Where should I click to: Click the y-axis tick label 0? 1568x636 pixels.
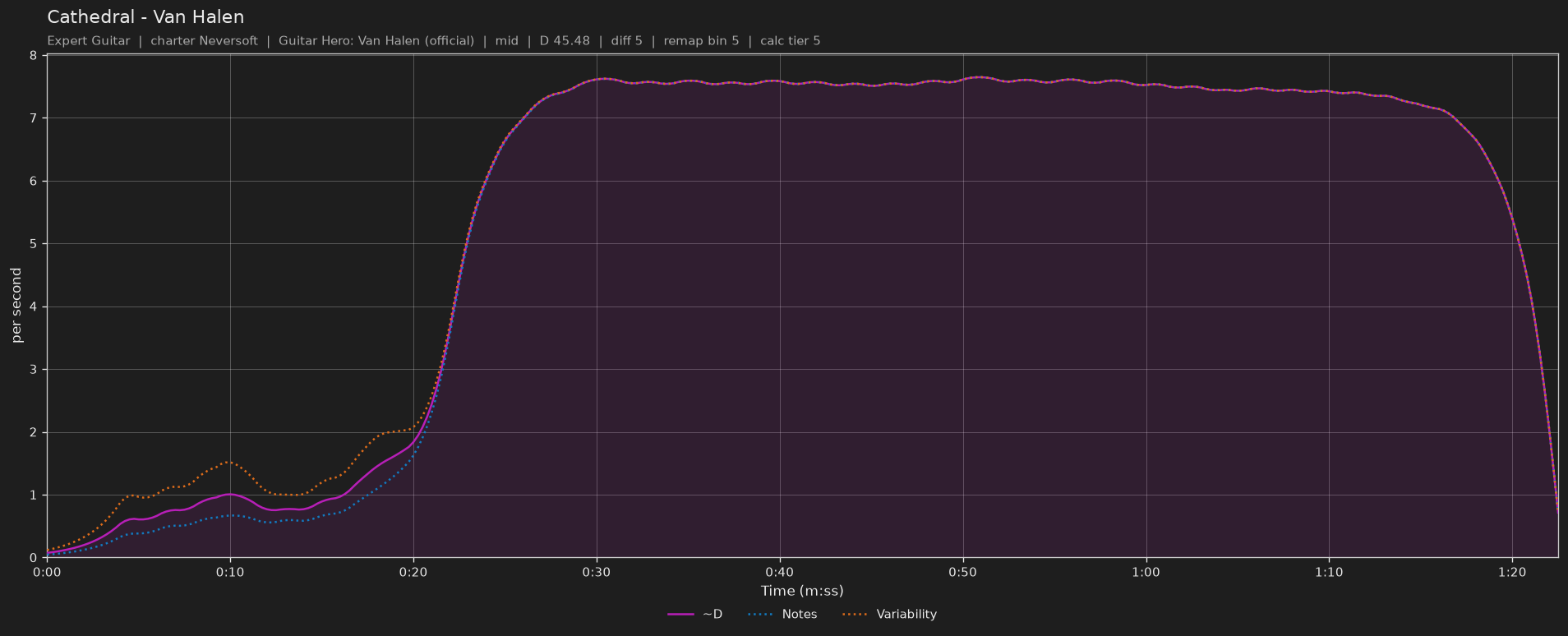(34, 558)
